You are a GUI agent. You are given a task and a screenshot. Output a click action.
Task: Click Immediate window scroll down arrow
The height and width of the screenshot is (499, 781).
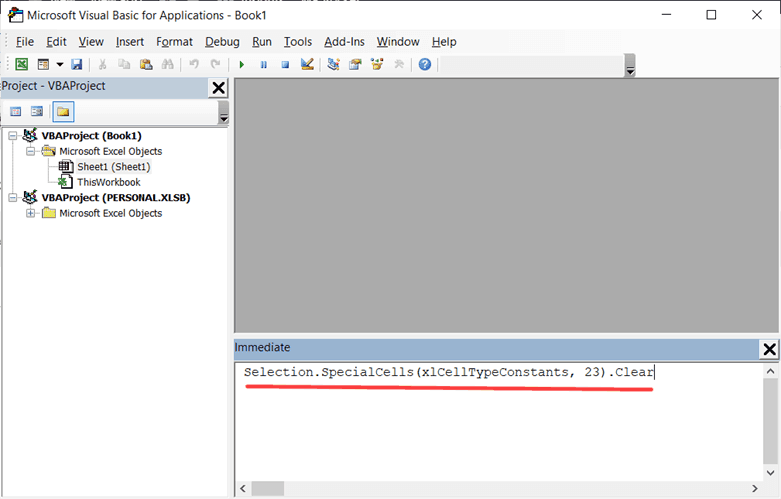pos(770,473)
